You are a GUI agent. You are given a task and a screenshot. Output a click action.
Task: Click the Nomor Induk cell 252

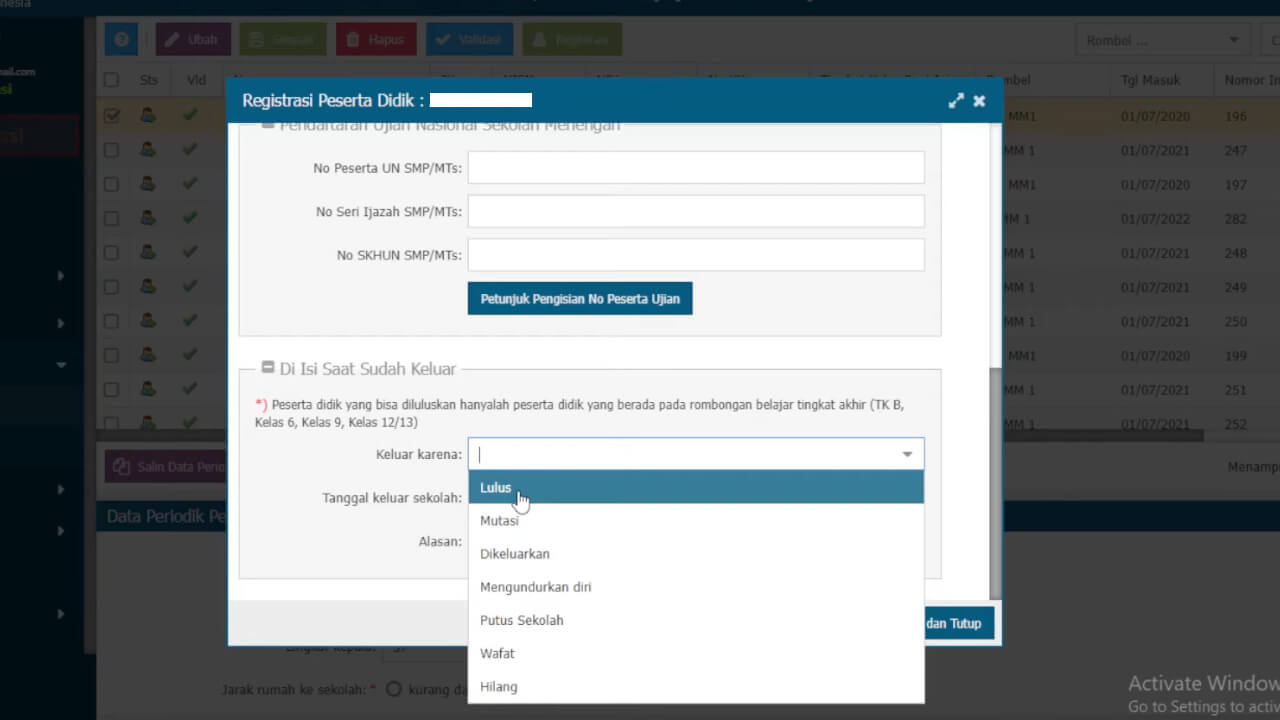coord(1235,424)
